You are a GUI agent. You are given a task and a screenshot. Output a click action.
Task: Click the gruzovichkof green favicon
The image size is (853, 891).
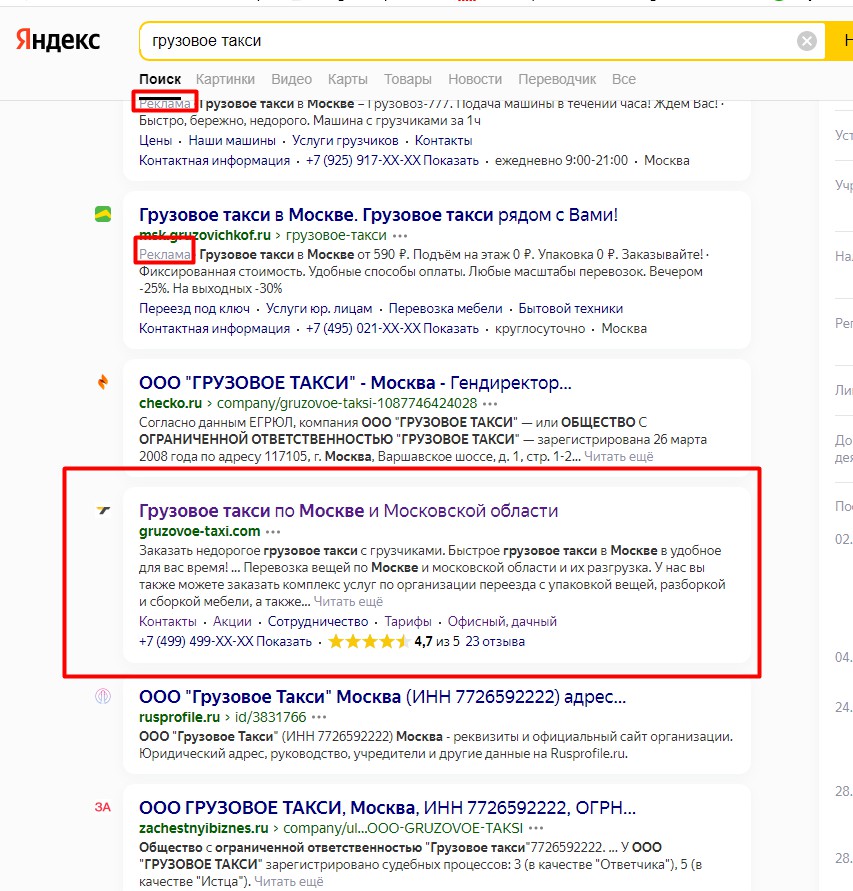tap(103, 214)
